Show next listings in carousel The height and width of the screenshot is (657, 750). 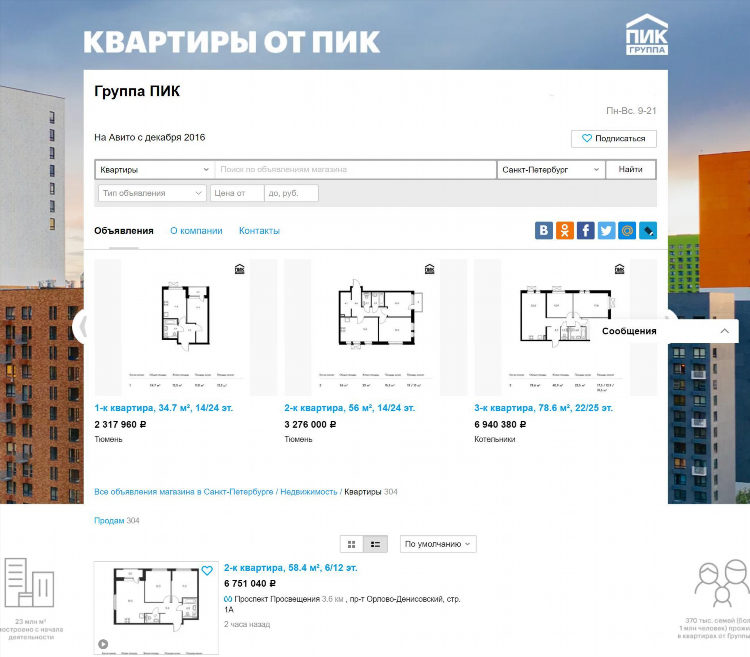coord(671,316)
